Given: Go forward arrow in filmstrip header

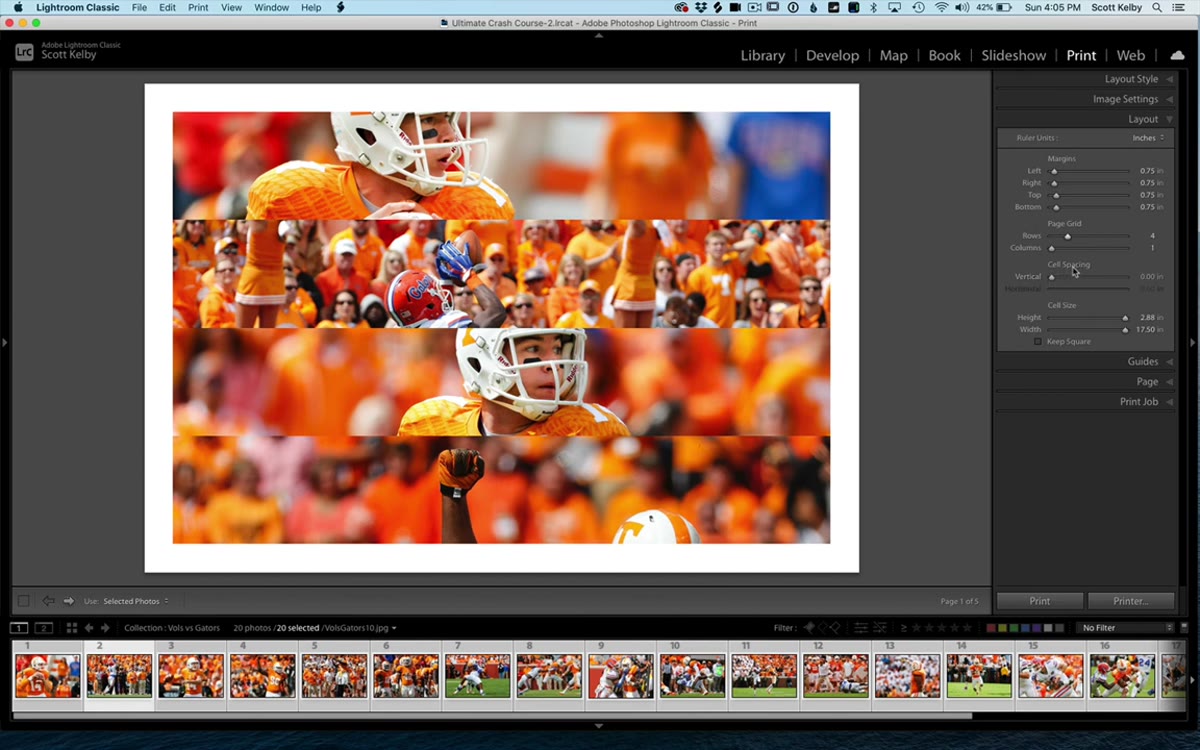Looking at the screenshot, I should (104, 628).
